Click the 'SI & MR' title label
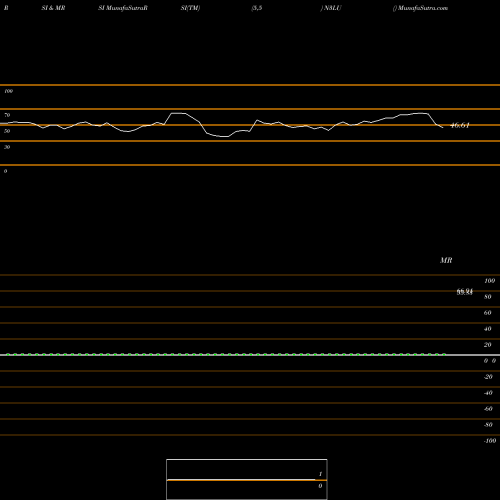 coord(53,8)
